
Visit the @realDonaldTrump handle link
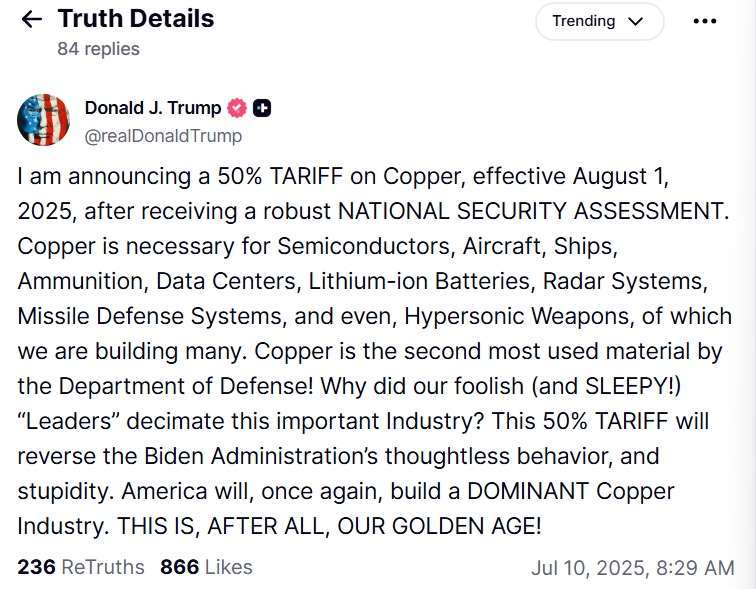click(x=163, y=136)
